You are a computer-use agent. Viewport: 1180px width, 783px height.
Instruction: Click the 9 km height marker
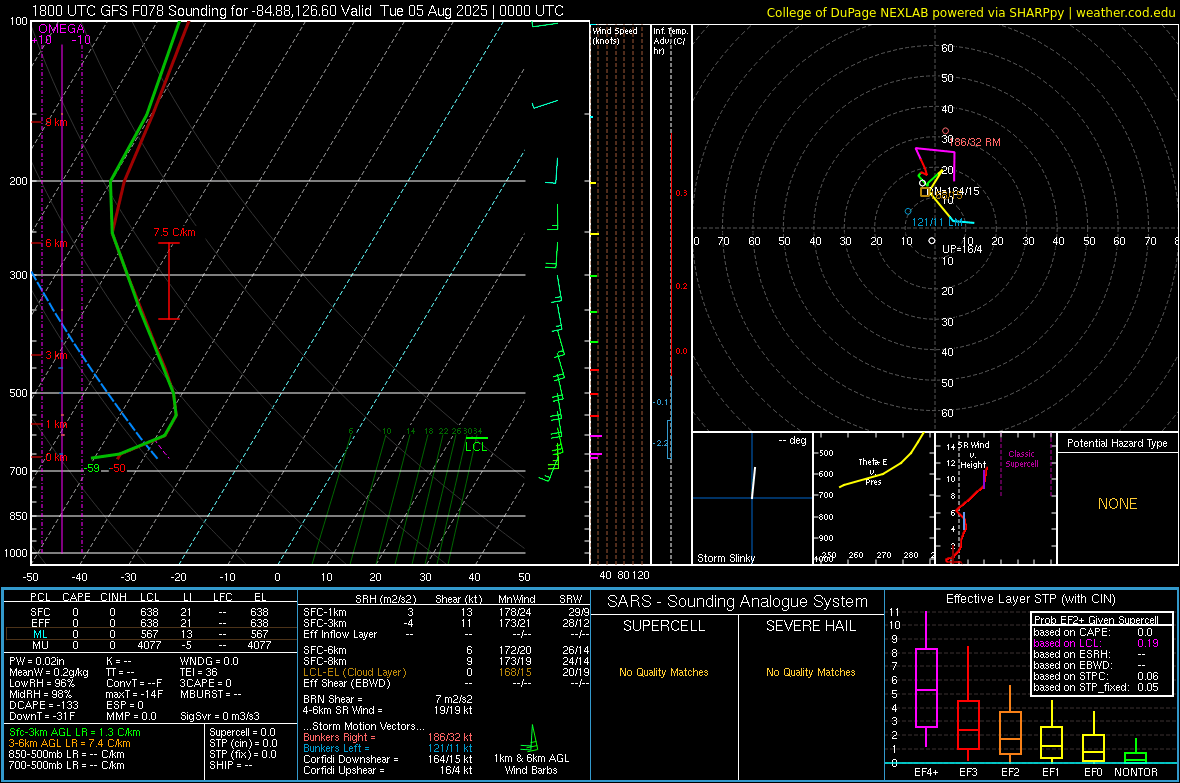pyautogui.click(x=56, y=122)
